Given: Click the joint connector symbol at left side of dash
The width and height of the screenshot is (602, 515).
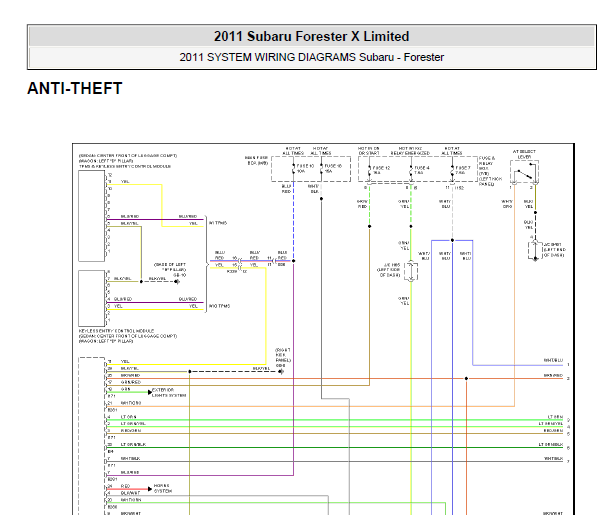Looking at the screenshot, I should pyautogui.click(x=410, y=271).
